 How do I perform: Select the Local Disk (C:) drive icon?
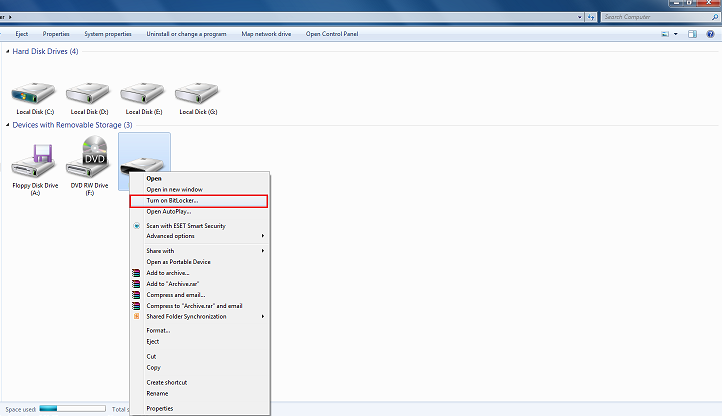coord(33,94)
